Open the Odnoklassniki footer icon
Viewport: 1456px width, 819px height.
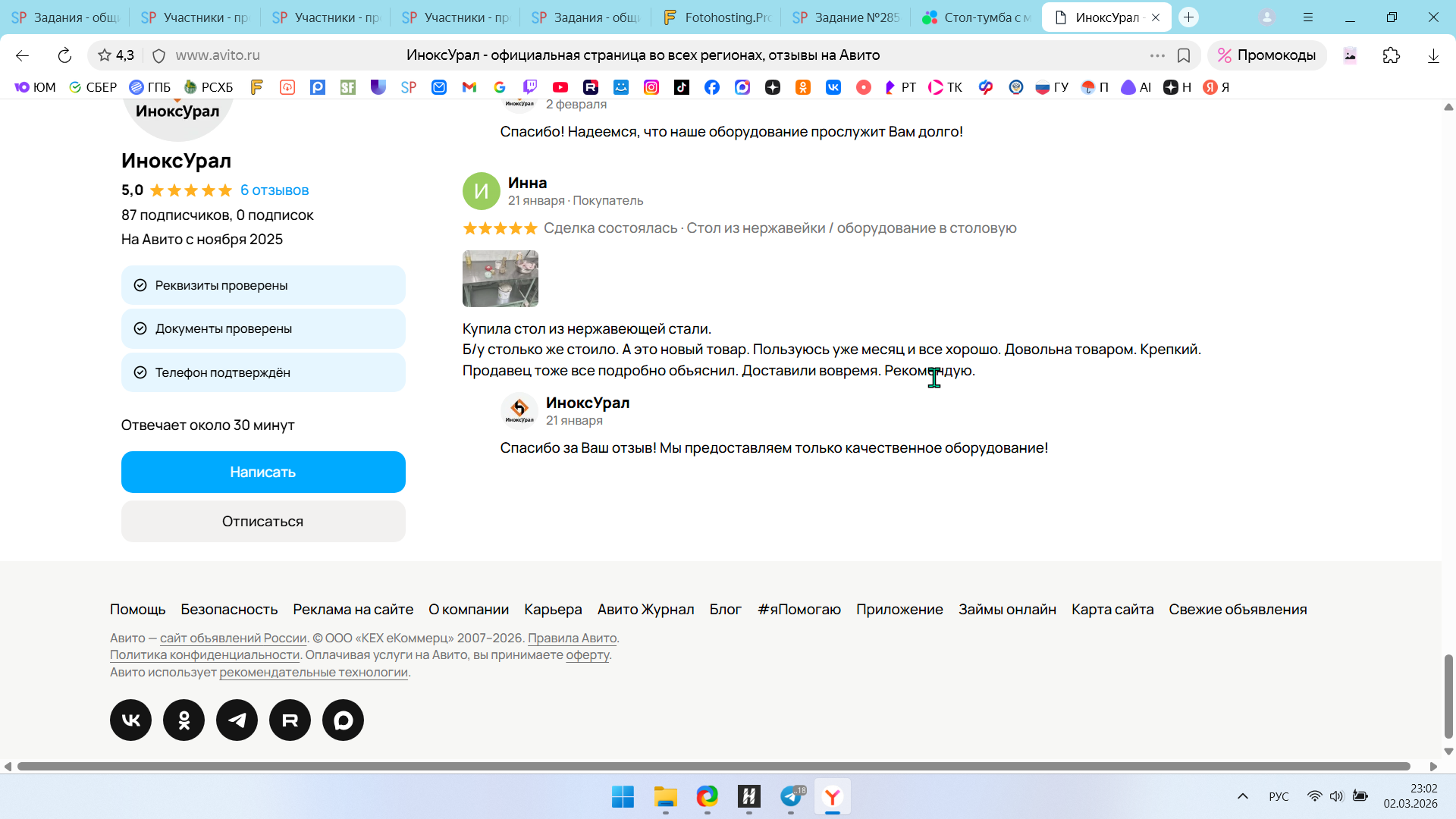184,720
